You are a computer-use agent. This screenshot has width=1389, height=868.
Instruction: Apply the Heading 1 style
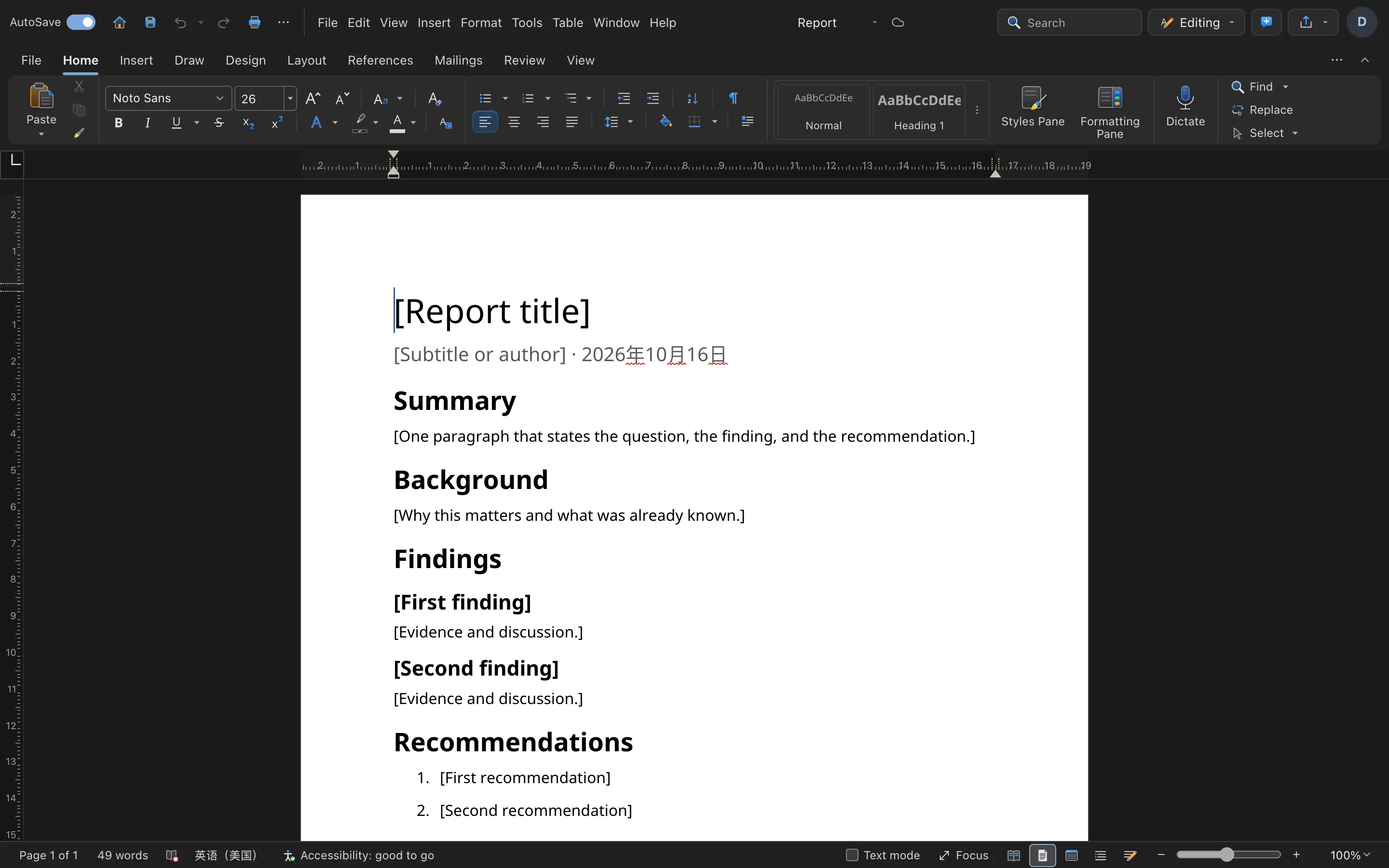[918, 110]
